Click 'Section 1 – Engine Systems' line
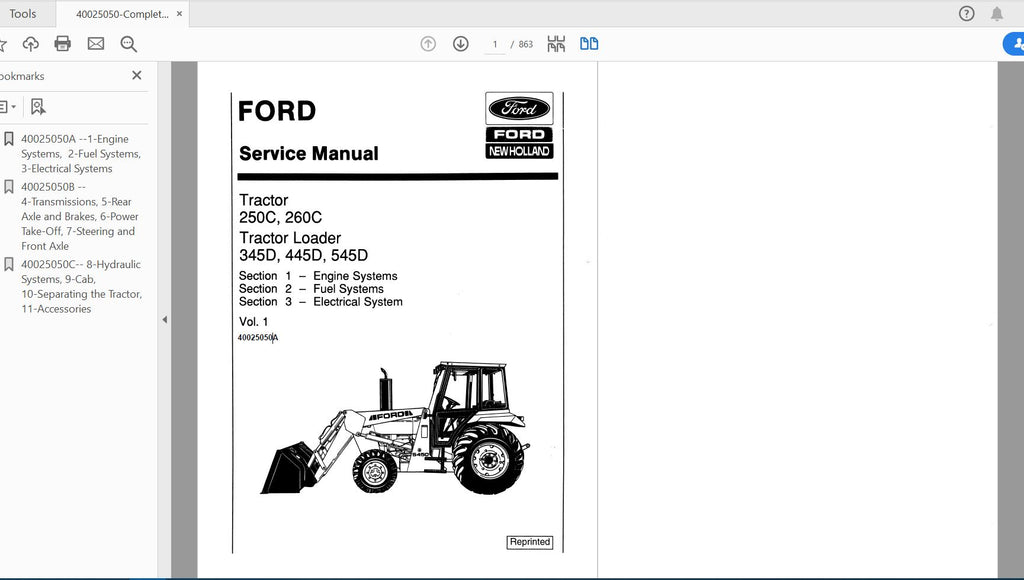Image resolution: width=1024 pixels, height=580 pixels. pyautogui.click(x=318, y=276)
